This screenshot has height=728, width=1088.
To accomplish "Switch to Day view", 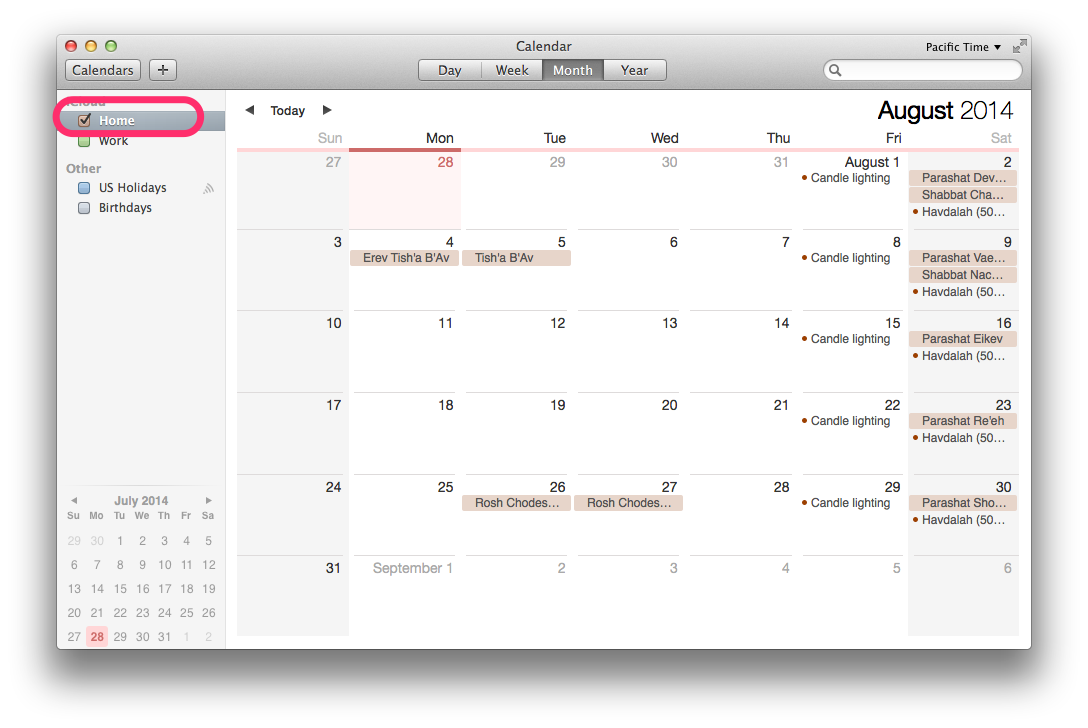I will click(x=449, y=70).
